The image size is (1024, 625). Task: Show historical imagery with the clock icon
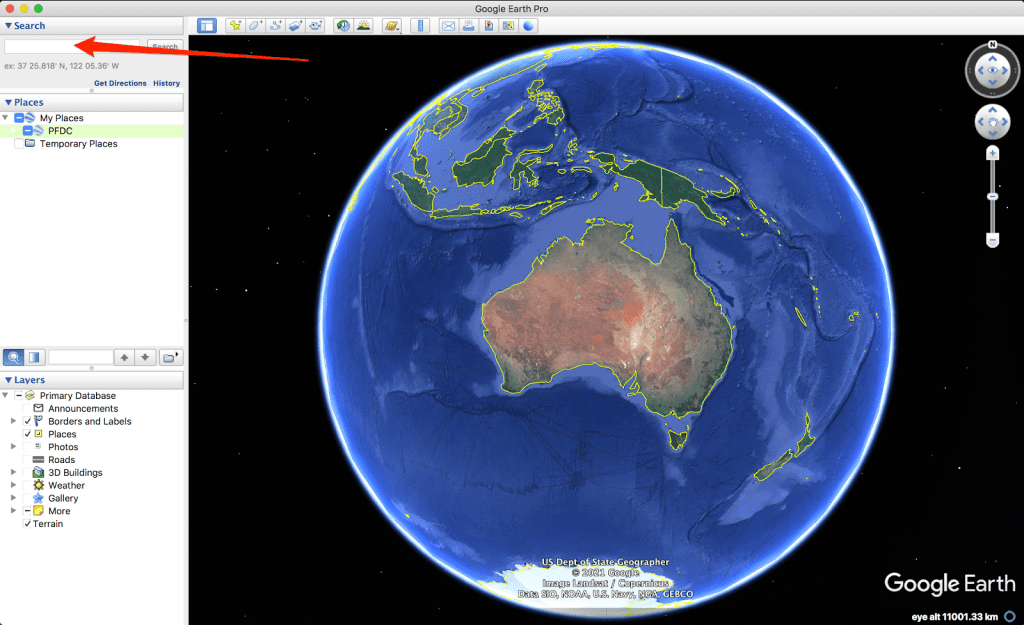coord(343,26)
